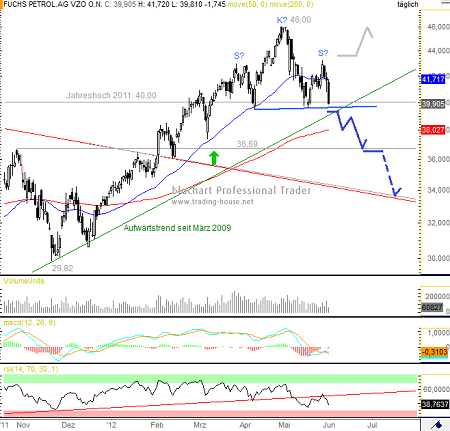
Task: Click the 60827 volume value tag
Action: (x=432, y=307)
